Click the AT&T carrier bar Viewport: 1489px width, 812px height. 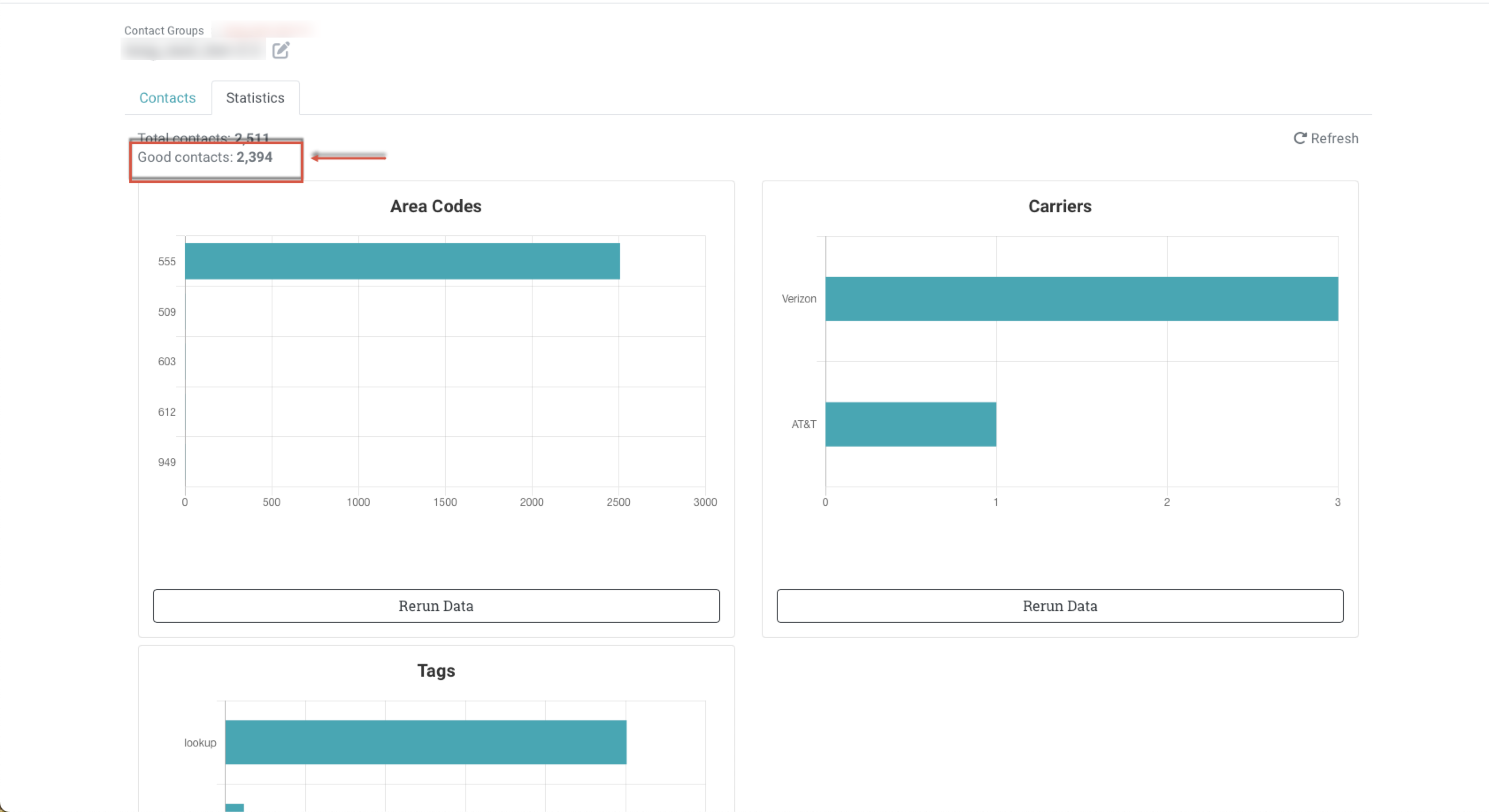pyautogui.click(x=910, y=424)
